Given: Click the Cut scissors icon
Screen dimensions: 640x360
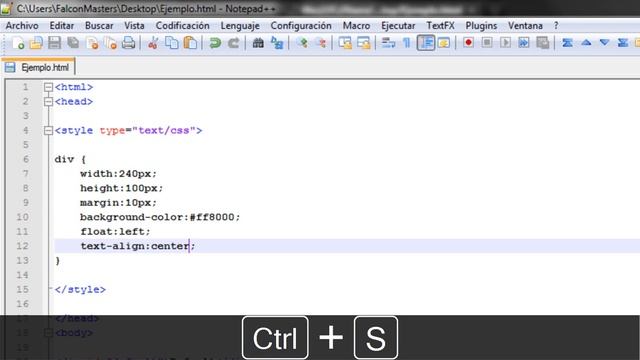Looking at the screenshot, I should click(x=153, y=42).
